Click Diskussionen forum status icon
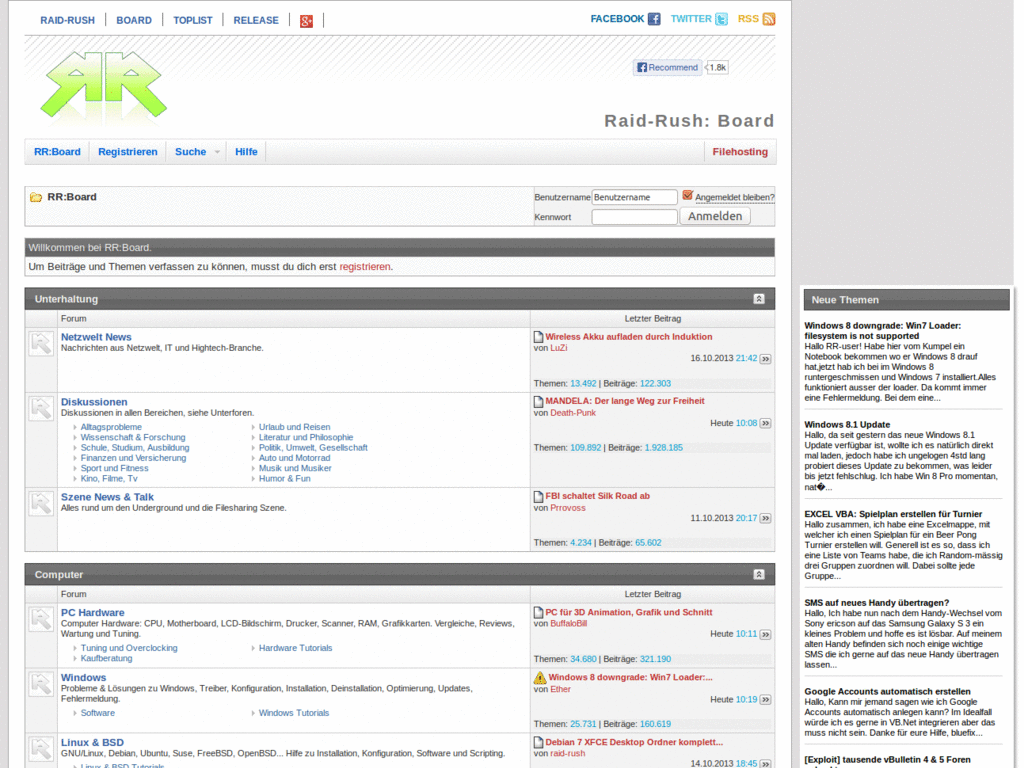 coord(40,408)
